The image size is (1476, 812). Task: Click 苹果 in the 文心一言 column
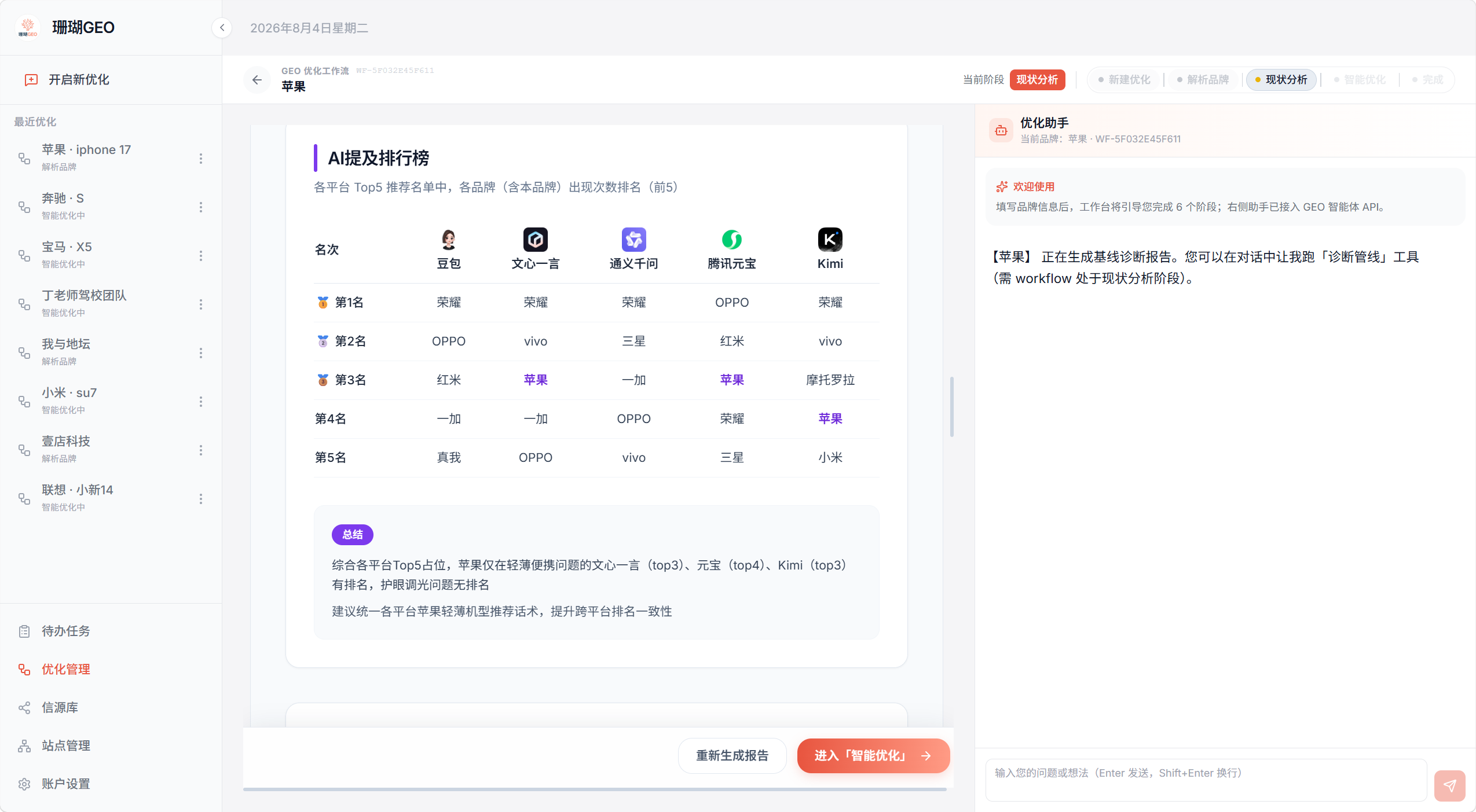[536, 380]
